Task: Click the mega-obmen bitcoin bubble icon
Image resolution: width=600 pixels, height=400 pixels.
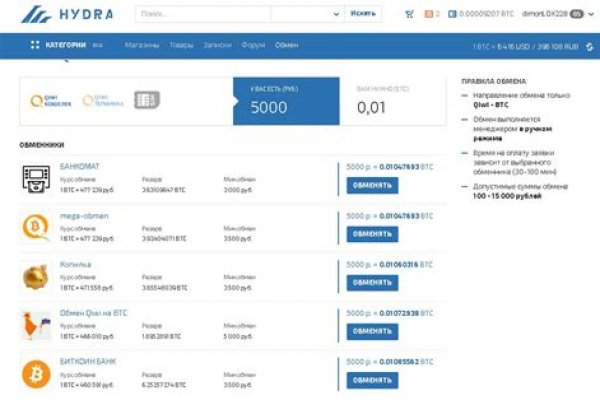Action: point(36,227)
